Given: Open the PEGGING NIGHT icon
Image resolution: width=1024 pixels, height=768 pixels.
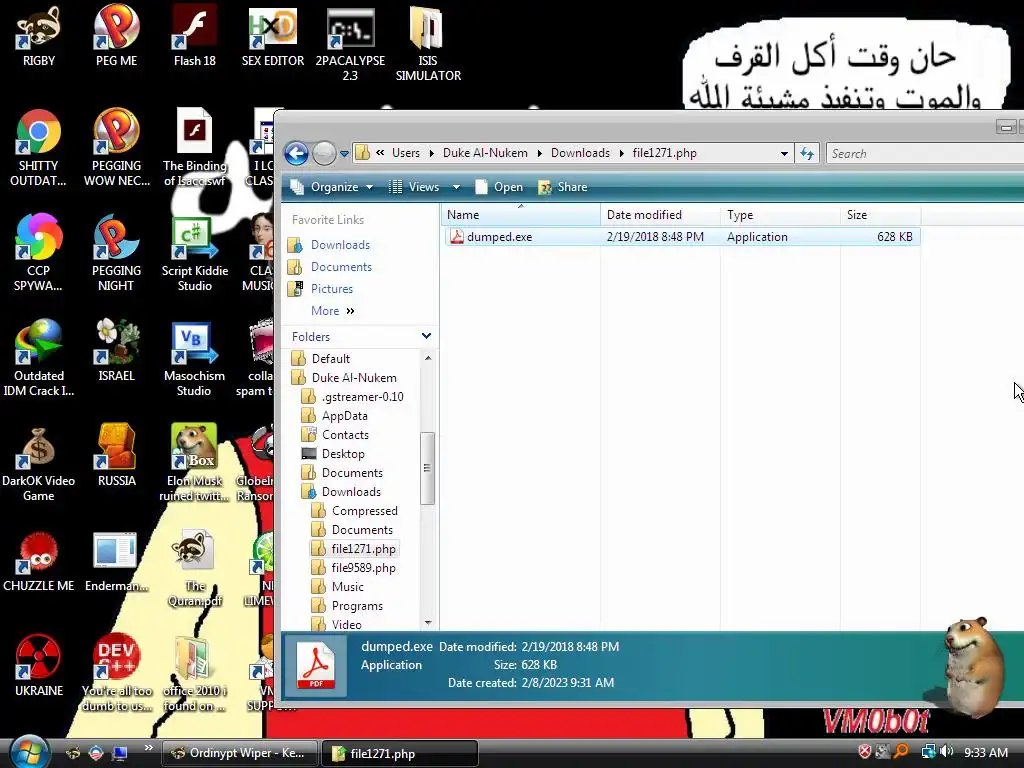Looking at the screenshot, I should tap(116, 252).
